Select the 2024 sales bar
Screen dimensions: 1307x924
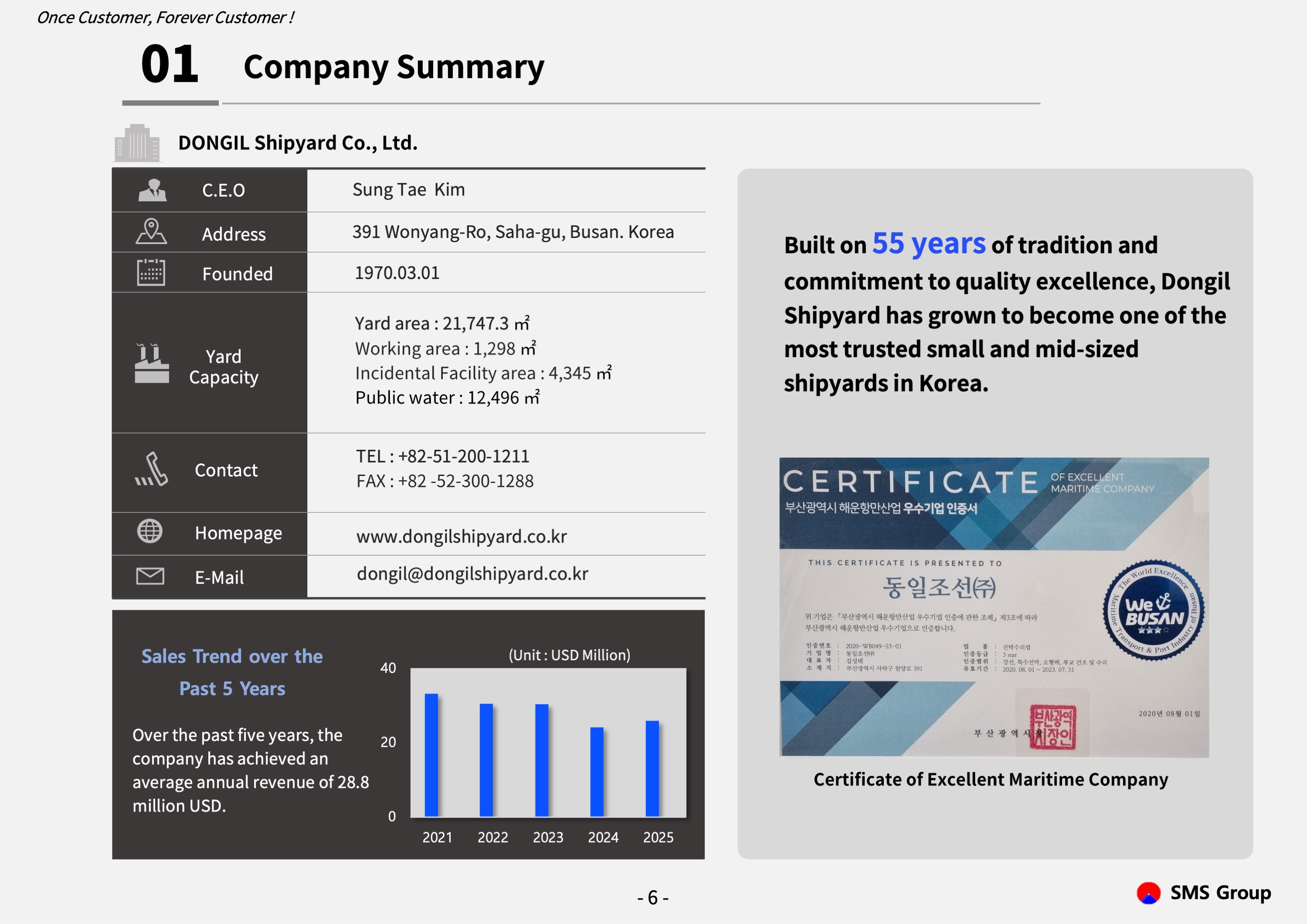click(x=597, y=772)
